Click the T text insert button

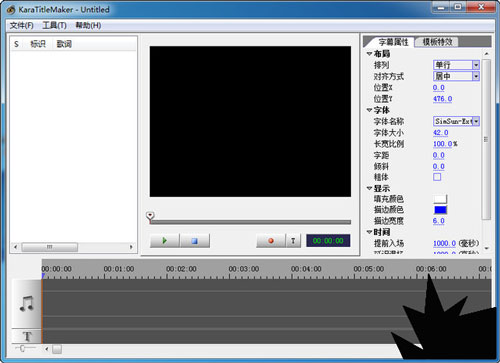pos(293,241)
